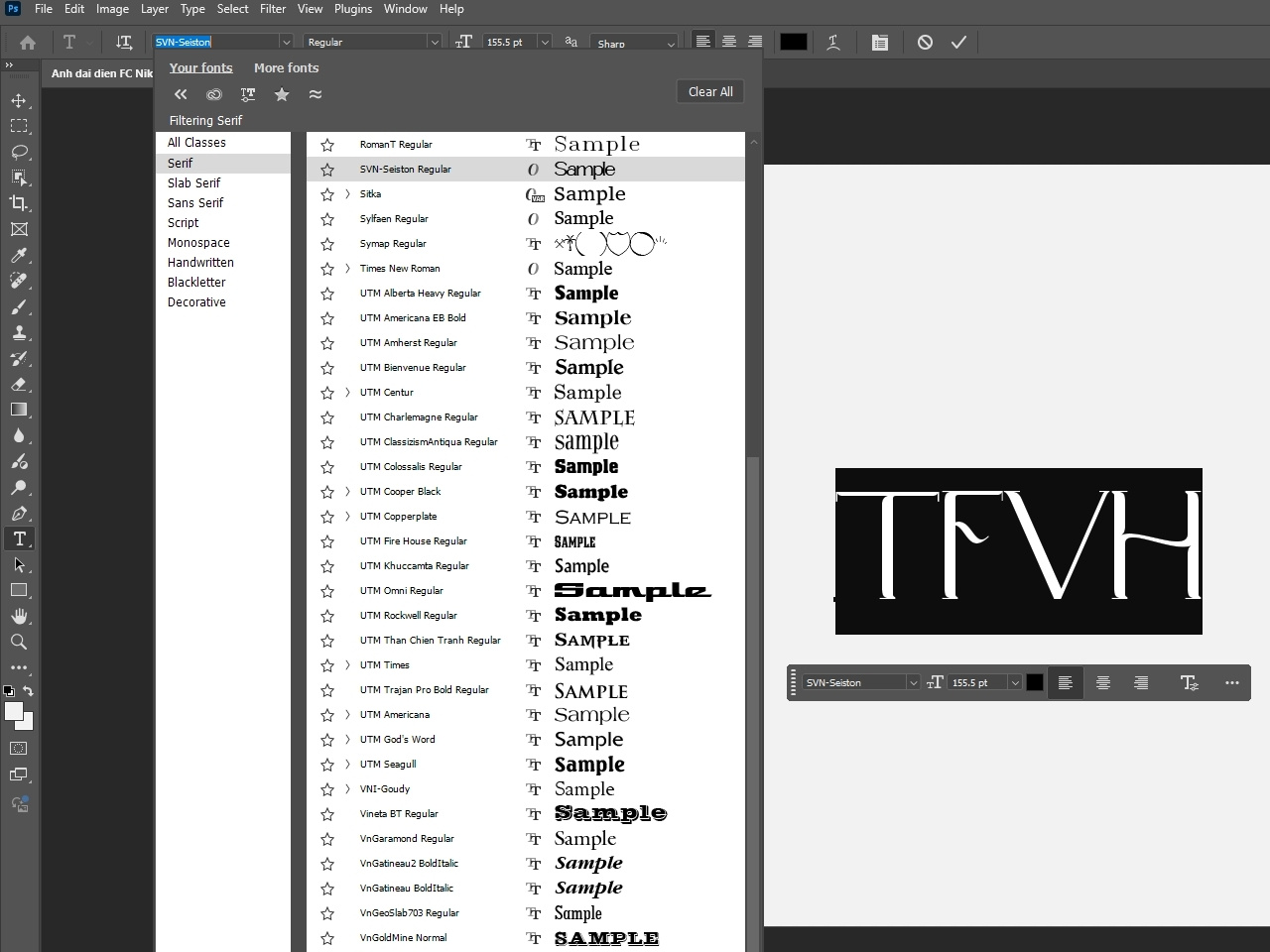The height and width of the screenshot is (952, 1270).
Task: Open the font style Regular dropdown
Action: click(434, 43)
